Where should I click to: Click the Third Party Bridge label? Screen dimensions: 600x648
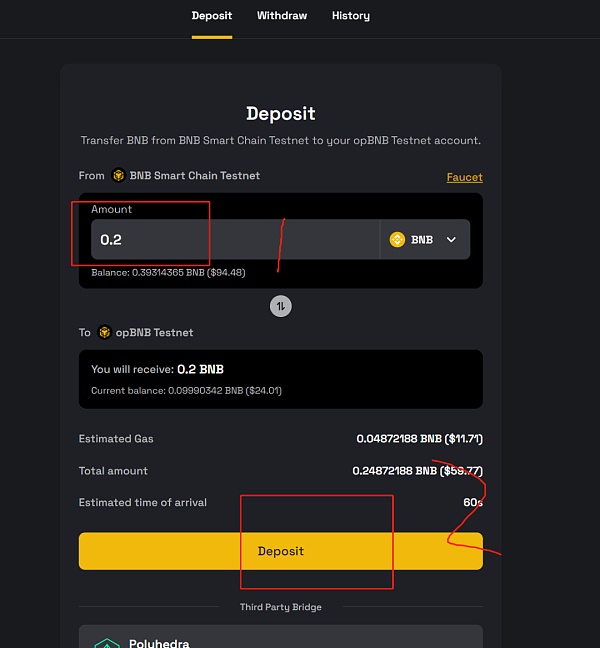pos(281,607)
